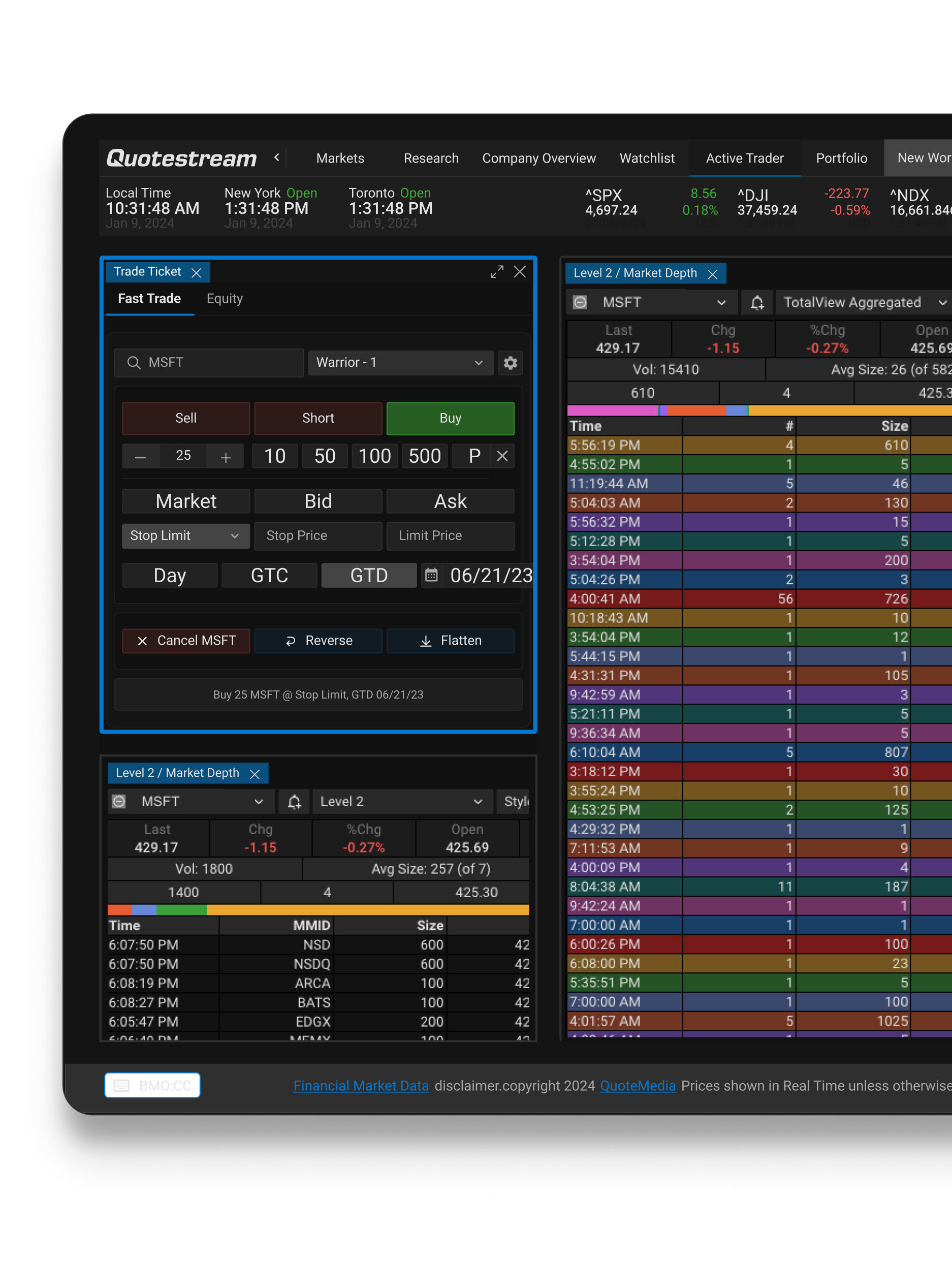Select the GTC time-in-force option

coord(269,575)
